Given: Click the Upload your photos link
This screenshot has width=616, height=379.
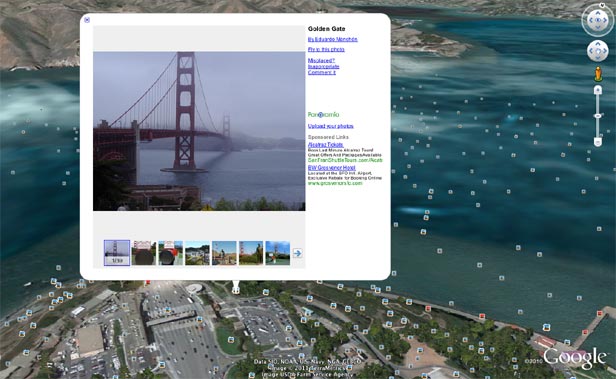Looking at the screenshot, I should click(x=330, y=126).
